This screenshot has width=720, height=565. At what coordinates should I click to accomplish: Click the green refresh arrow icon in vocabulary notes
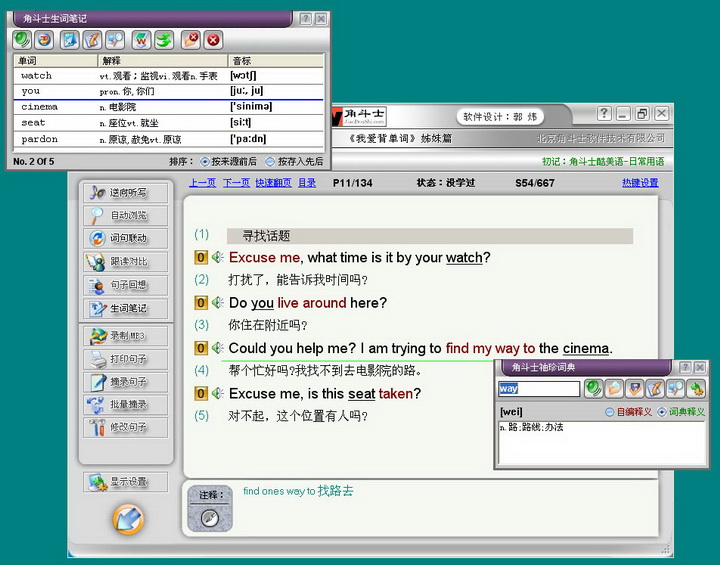point(164,40)
